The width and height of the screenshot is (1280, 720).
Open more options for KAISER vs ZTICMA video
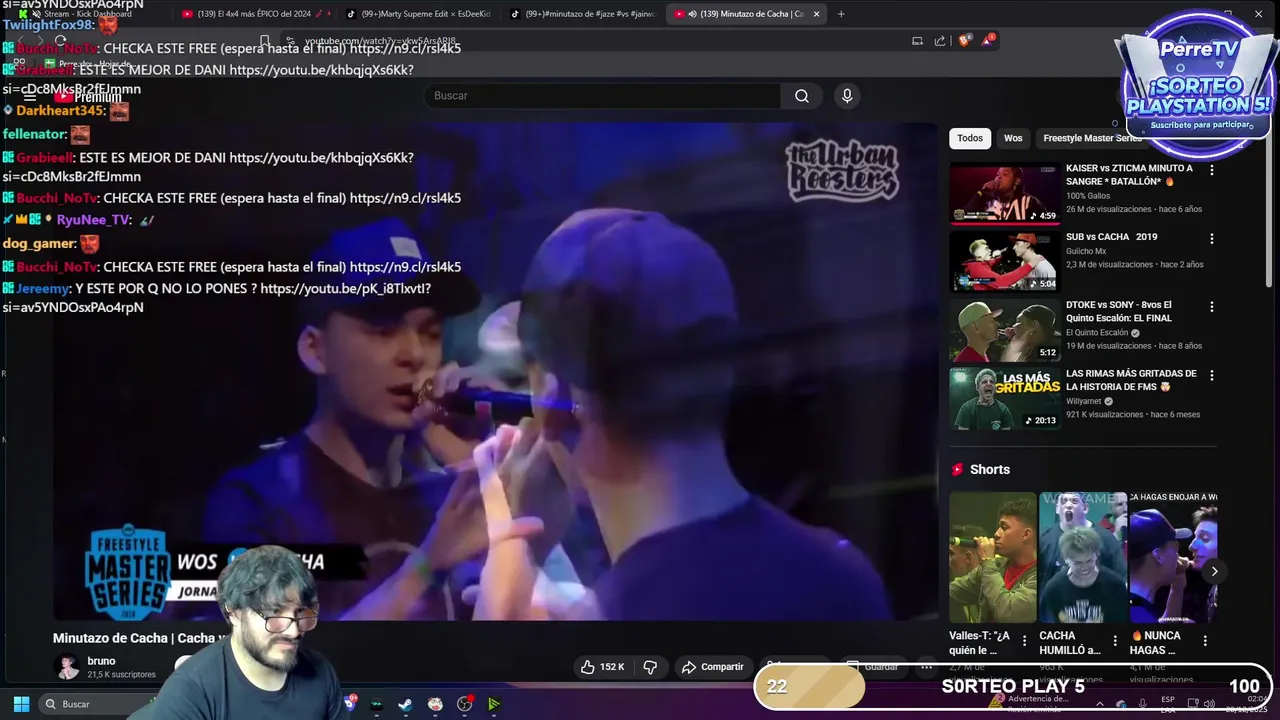coord(1212,170)
